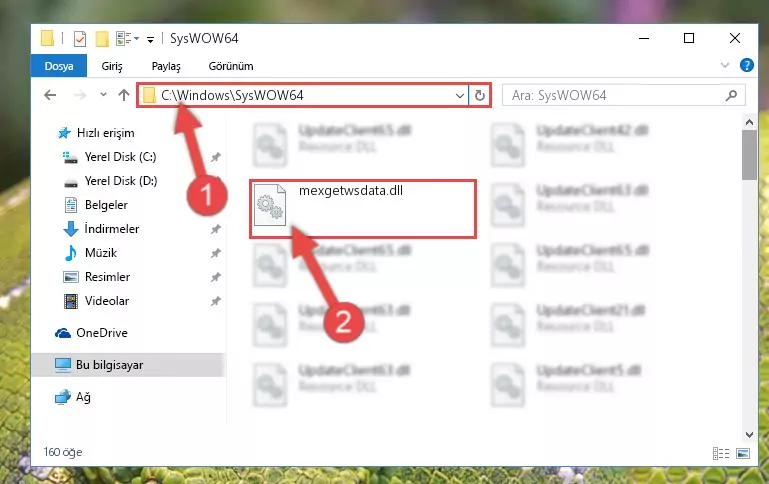Viewport: 769px width, 484px height.
Task: Go up one folder level
Action: point(124,95)
